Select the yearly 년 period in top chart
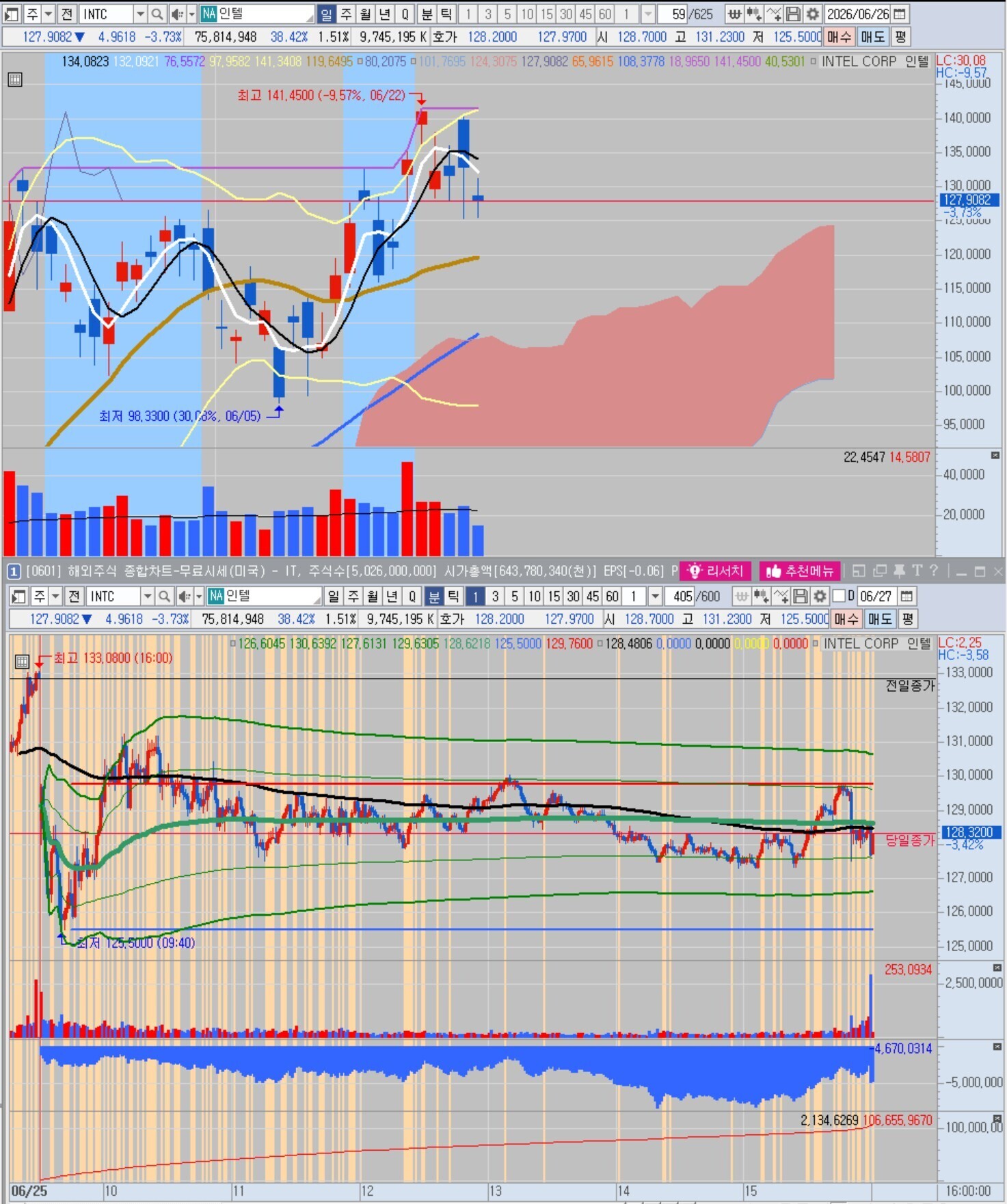The width and height of the screenshot is (1007, 1204). (x=386, y=14)
